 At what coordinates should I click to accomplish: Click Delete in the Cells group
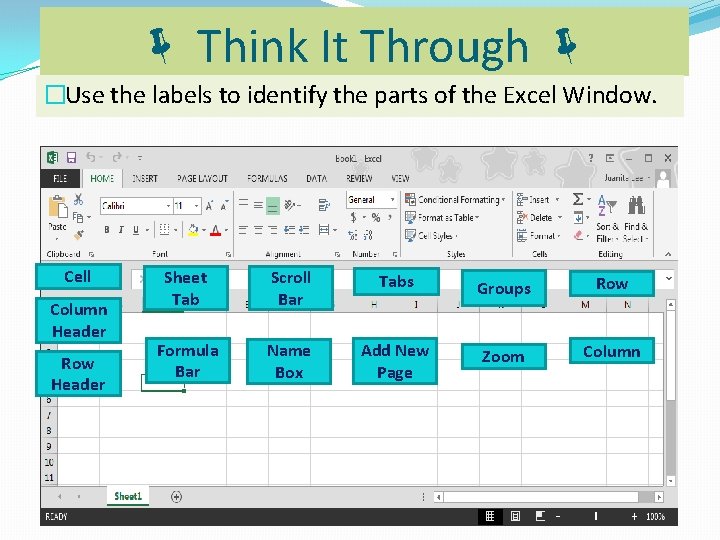pos(539,217)
